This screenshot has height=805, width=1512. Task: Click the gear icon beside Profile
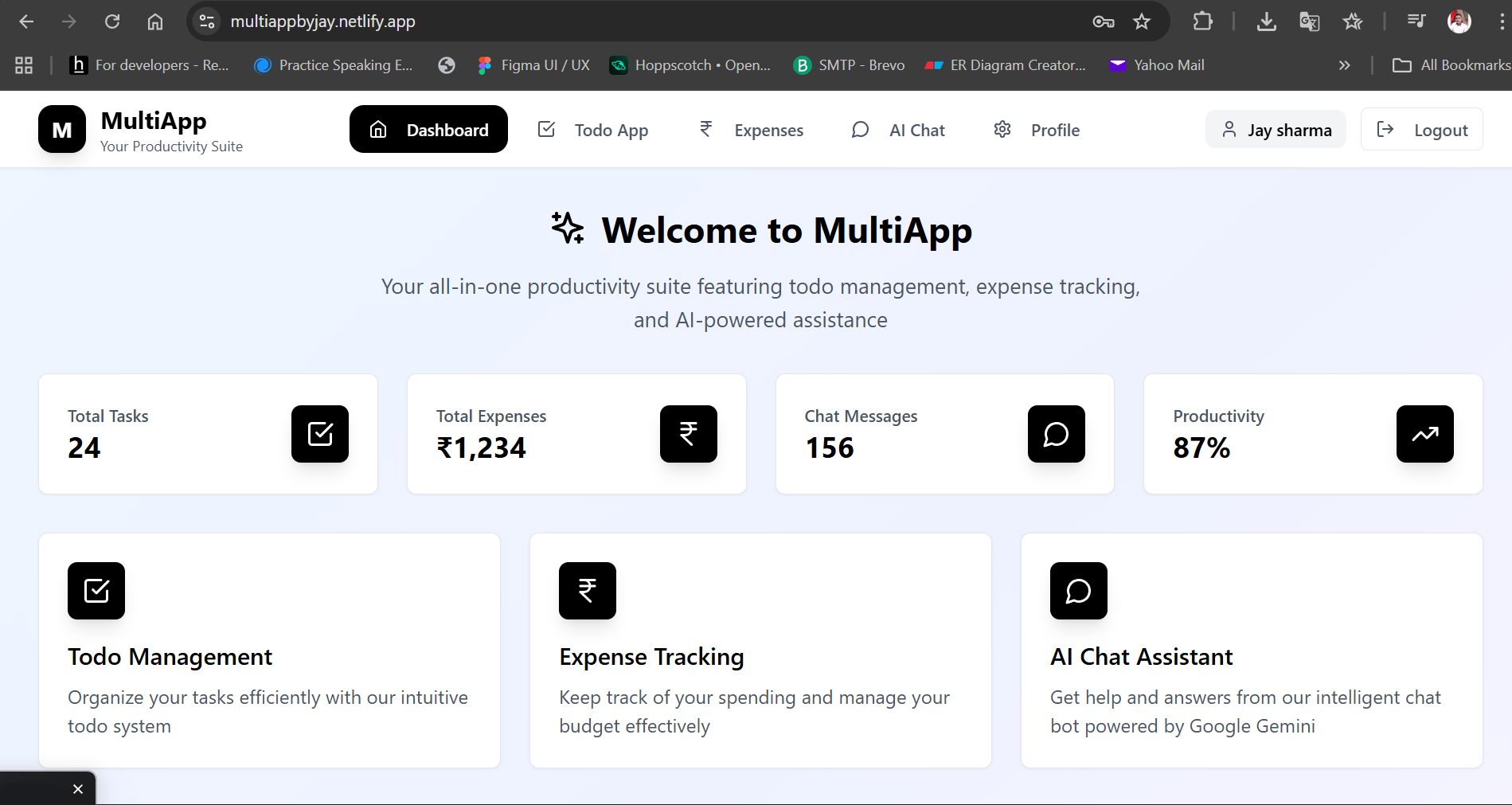point(1002,129)
